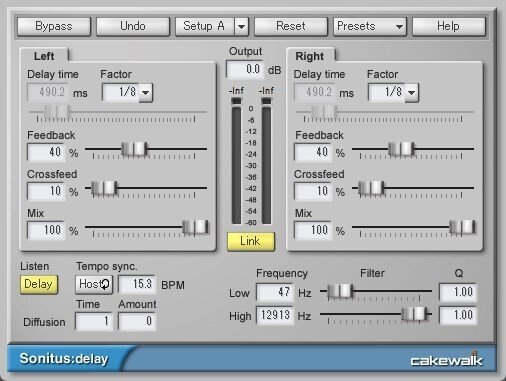Image resolution: width=506 pixels, height=381 pixels.
Task: Click the Right Feedback slider handle
Action: click(401, 149)
